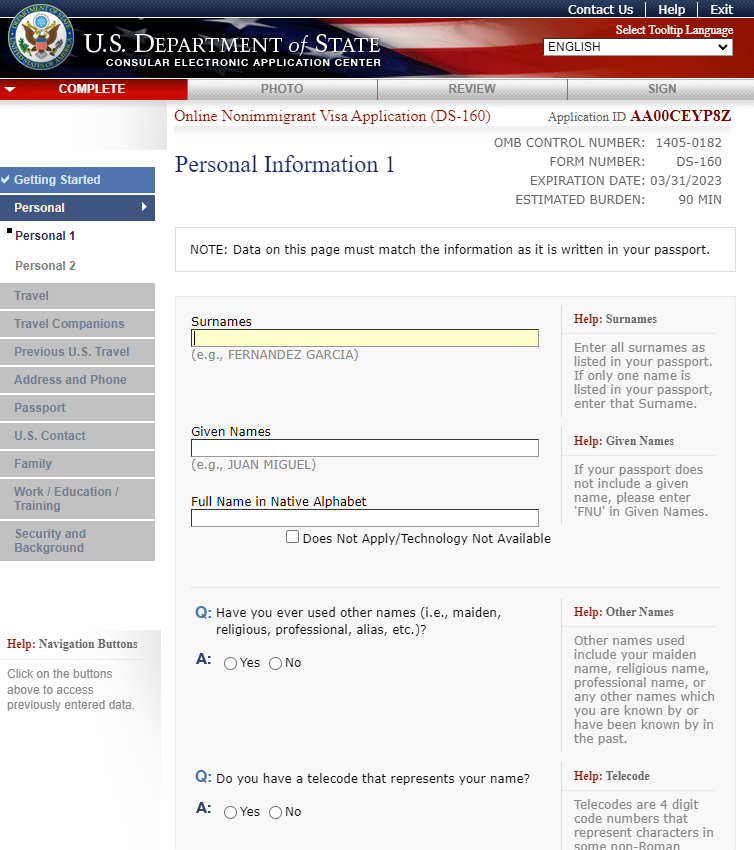Click the Help: Navigation Buttons heading
This screenshot has height=850, width=754.
coord(72,644)
